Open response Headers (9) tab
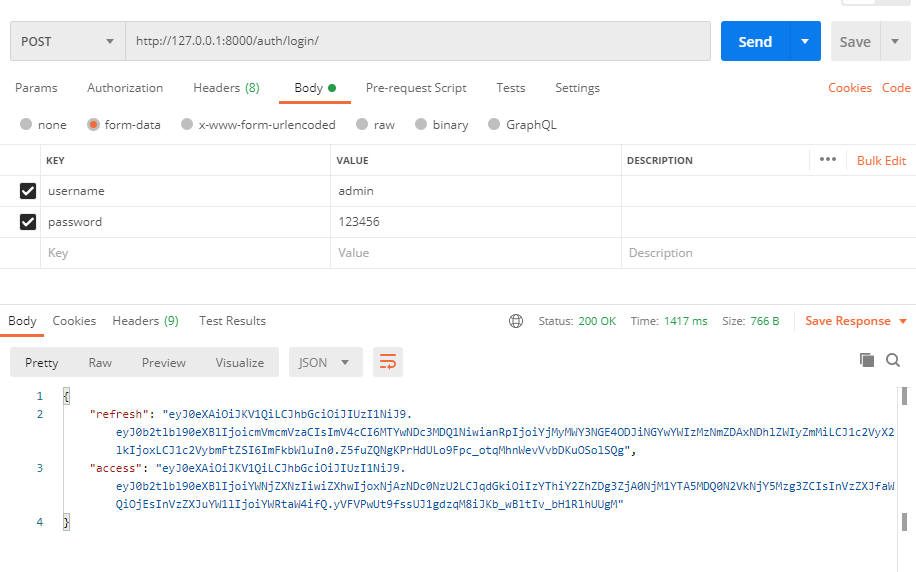This screenshot has width=916, height=572. (x=145, y=321)
